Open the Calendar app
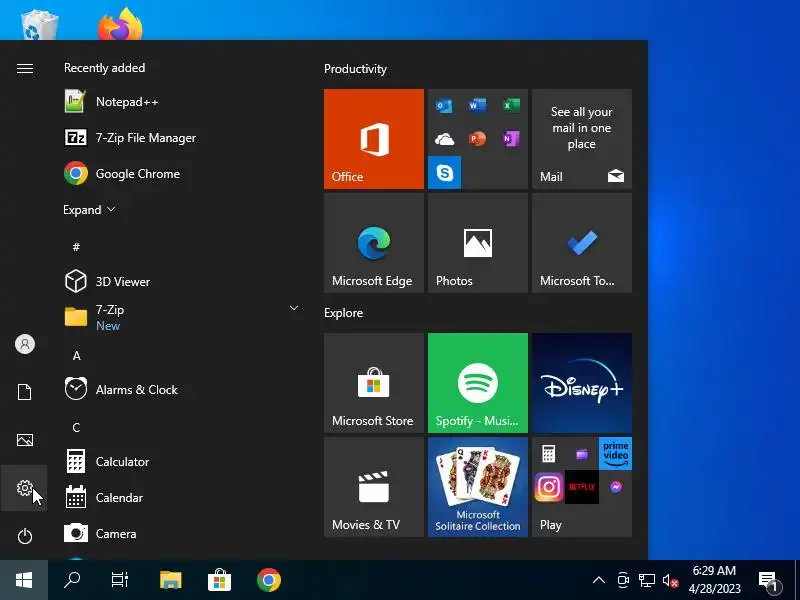Screen dimensions: 800x600 pos(104,497)
